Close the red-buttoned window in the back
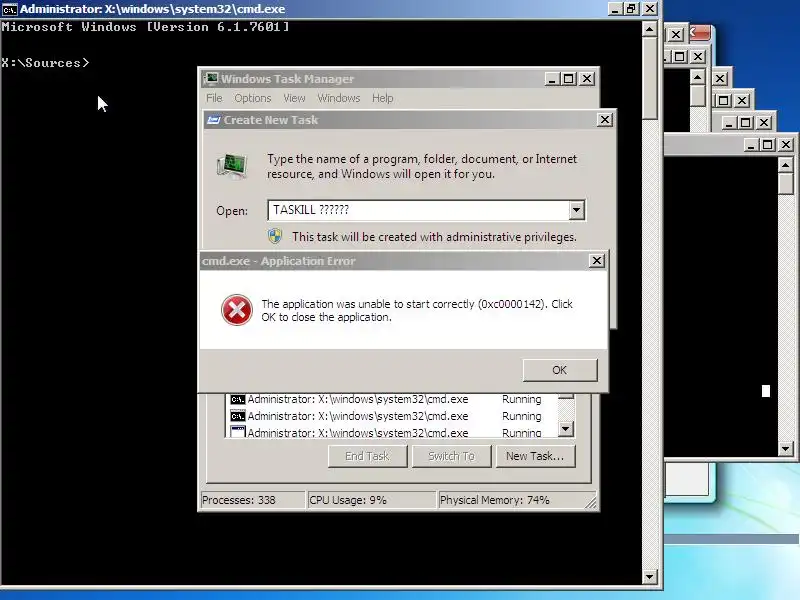Screen dimensions: 800x600 [699, 33]
